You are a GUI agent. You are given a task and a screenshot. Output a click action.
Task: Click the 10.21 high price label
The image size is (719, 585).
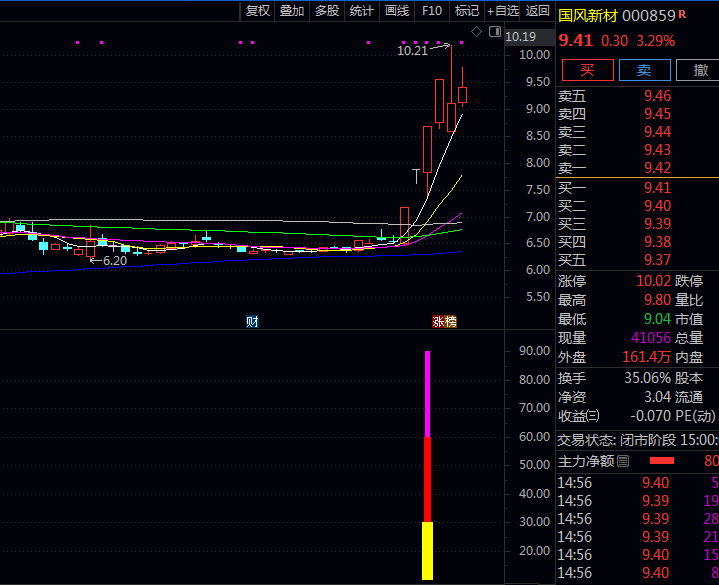click(412, 50)
